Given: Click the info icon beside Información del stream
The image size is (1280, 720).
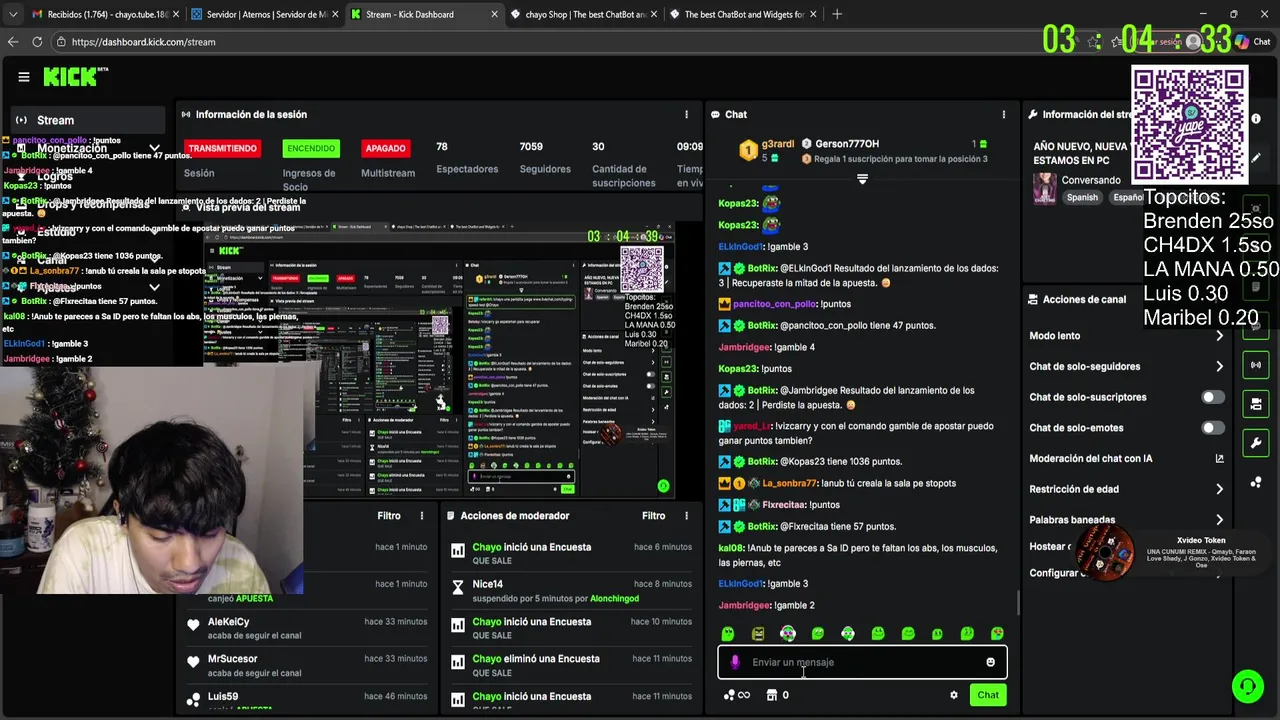Looking at the screenshot, I should (x=1256, y=119).
